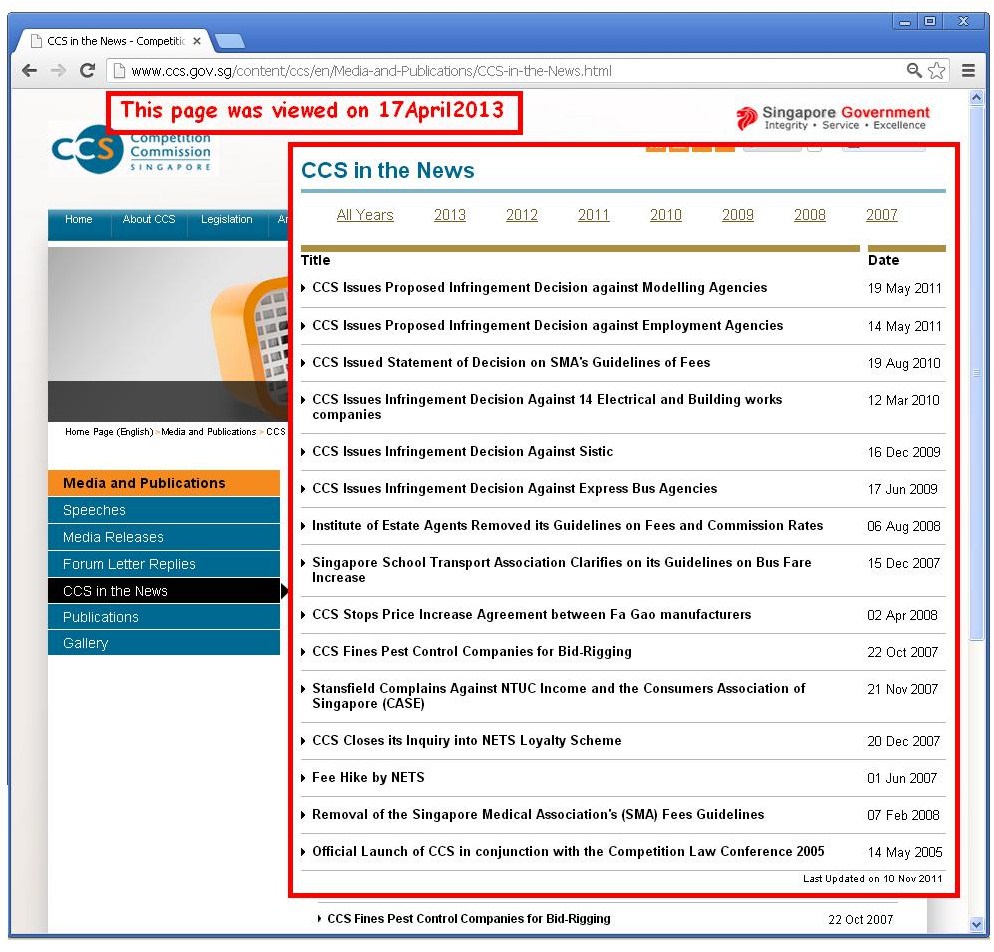Filter news by year 2013
This screenshot has height=952, width=994.
449,215
